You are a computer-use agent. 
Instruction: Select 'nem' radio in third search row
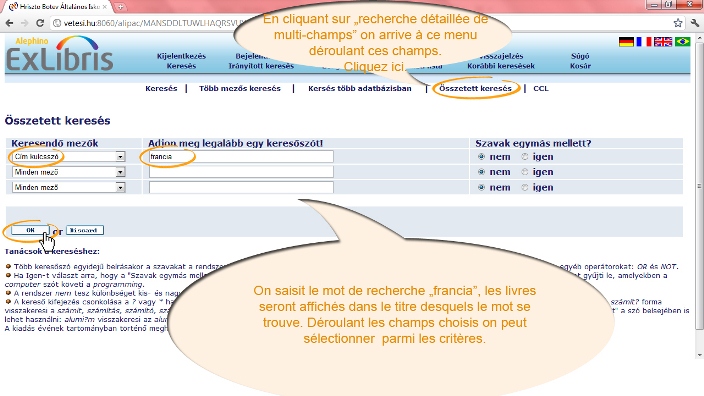(481, 187)
